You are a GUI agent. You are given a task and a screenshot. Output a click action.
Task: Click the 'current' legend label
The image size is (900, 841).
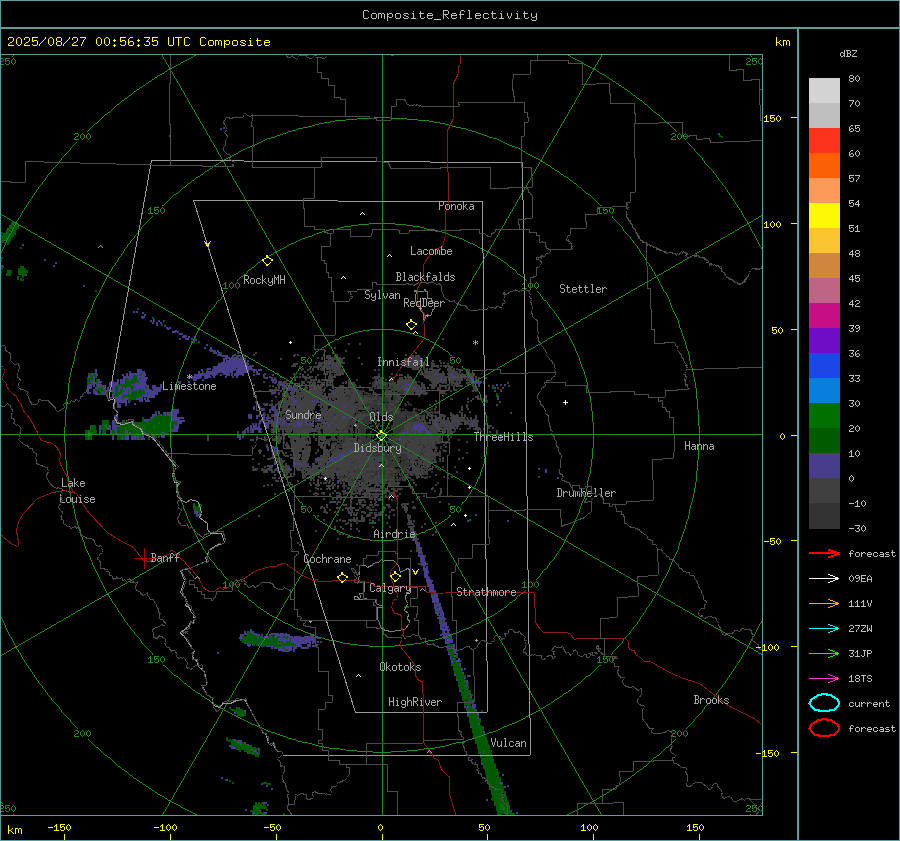[869, 704]
